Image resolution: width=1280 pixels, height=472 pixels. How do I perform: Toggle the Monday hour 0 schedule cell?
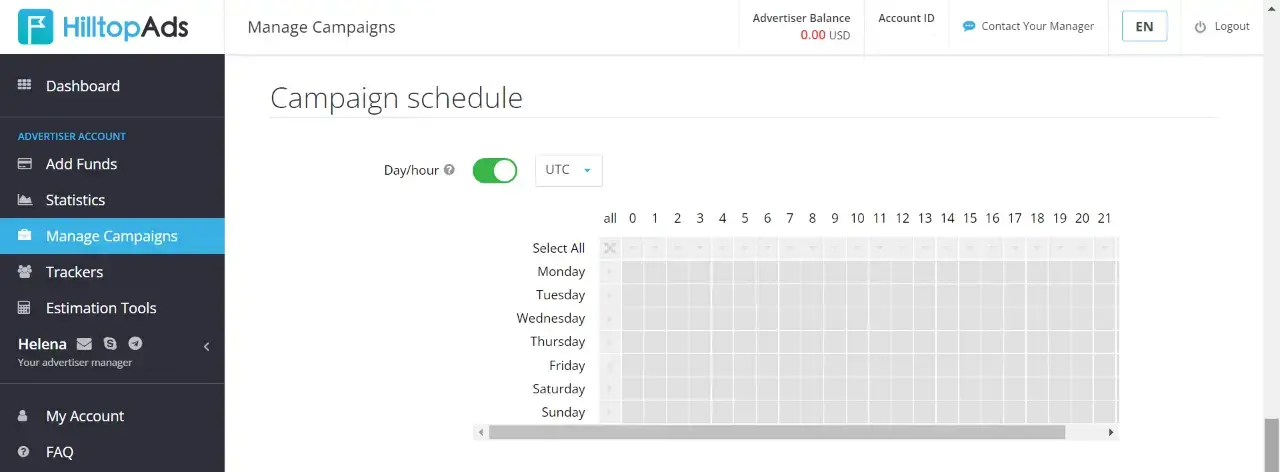632,271
